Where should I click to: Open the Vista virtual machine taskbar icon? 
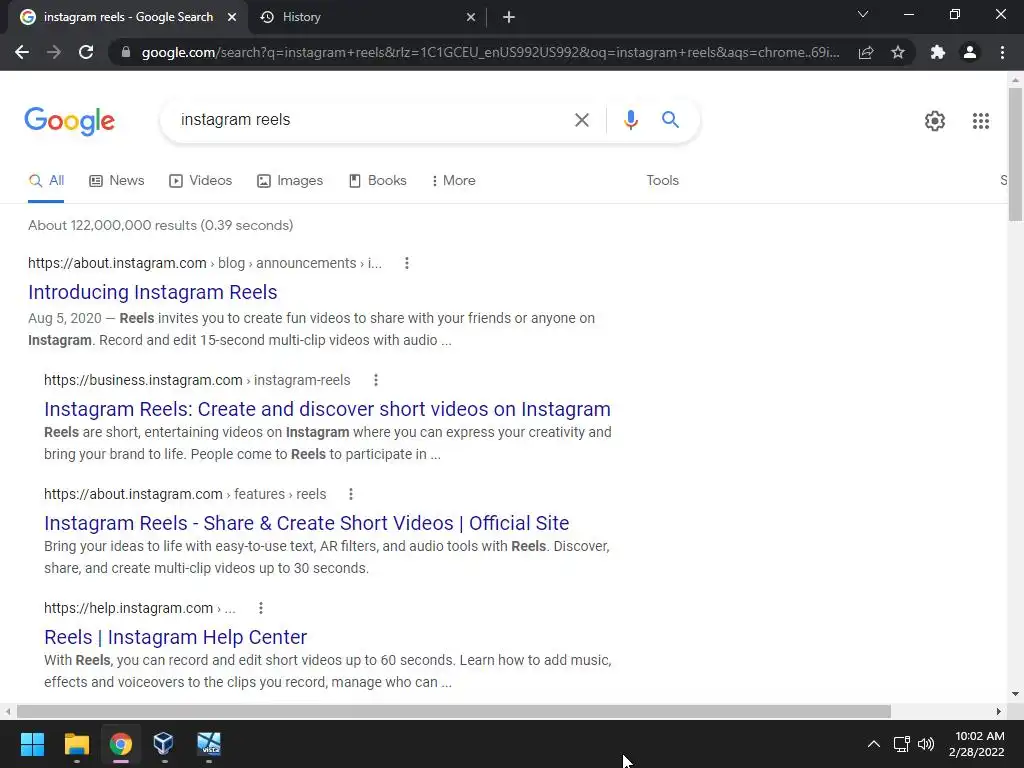(x=209, y=744)
